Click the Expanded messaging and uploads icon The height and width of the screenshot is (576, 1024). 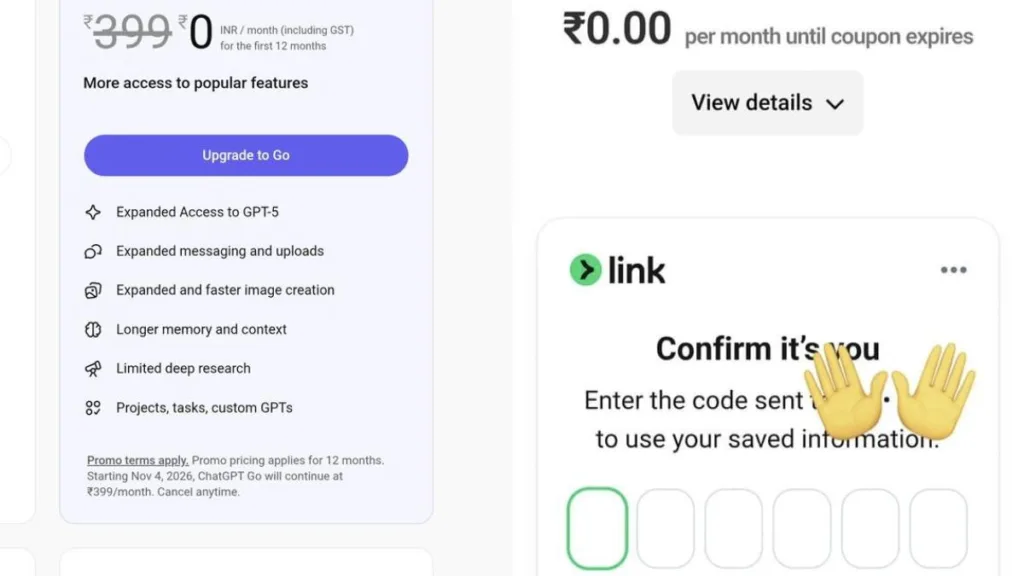pos(93,251)
